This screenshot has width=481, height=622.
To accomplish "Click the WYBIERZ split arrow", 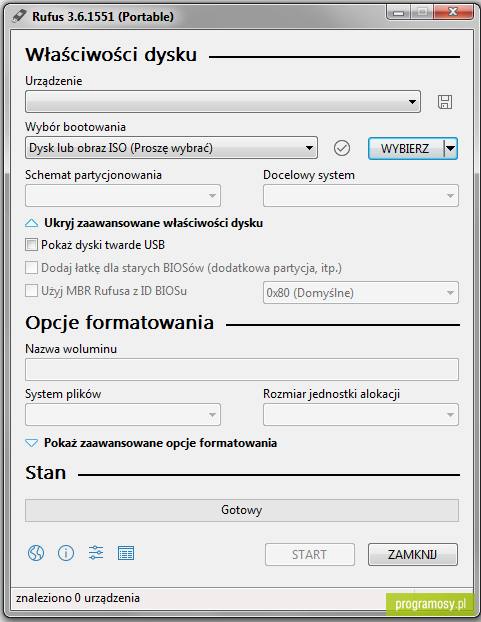I will click(450, 149).
